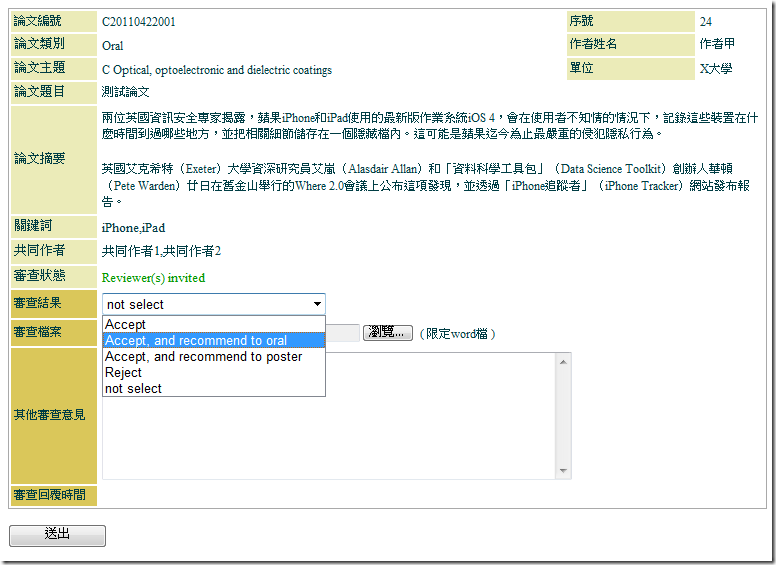Click the 送出 submit button
The width and height of the screenshot is (776, 565).
click(x=57, y=535)
